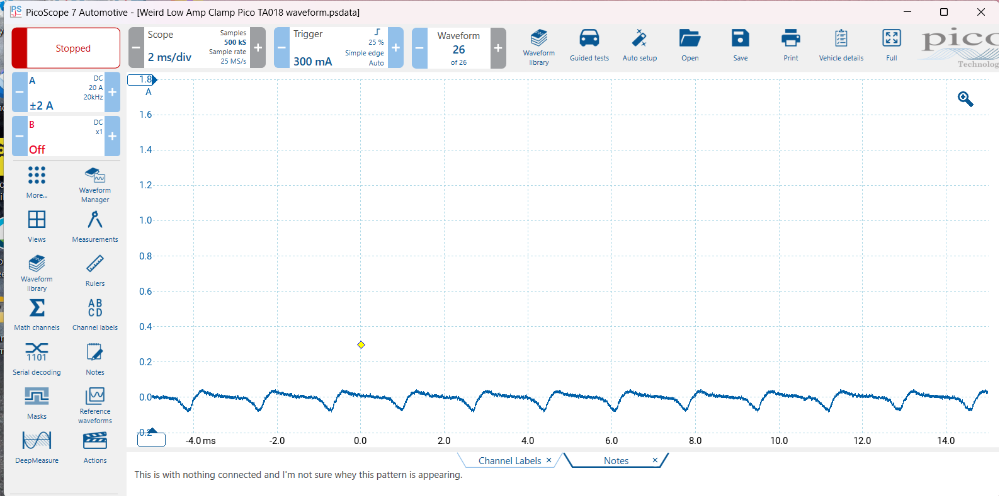Screen dimensions: 999x496
Task: Go to previous waveform buffer
Action: point(420,48)
